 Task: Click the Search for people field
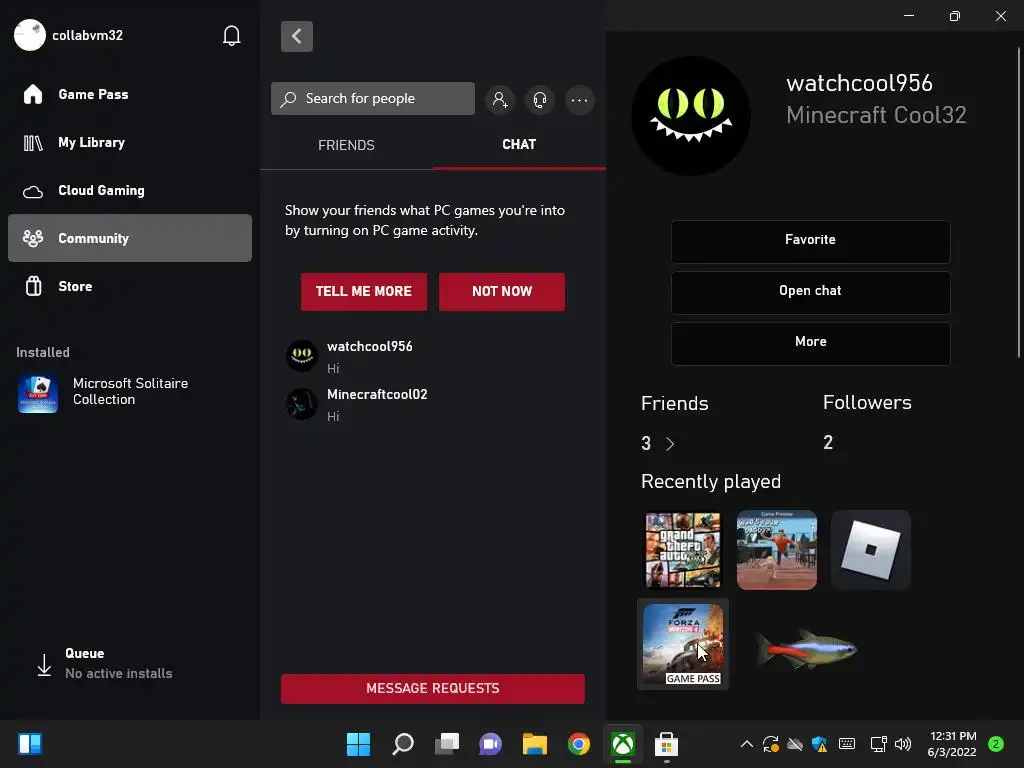pyautogui.click(x=373, y=99)
